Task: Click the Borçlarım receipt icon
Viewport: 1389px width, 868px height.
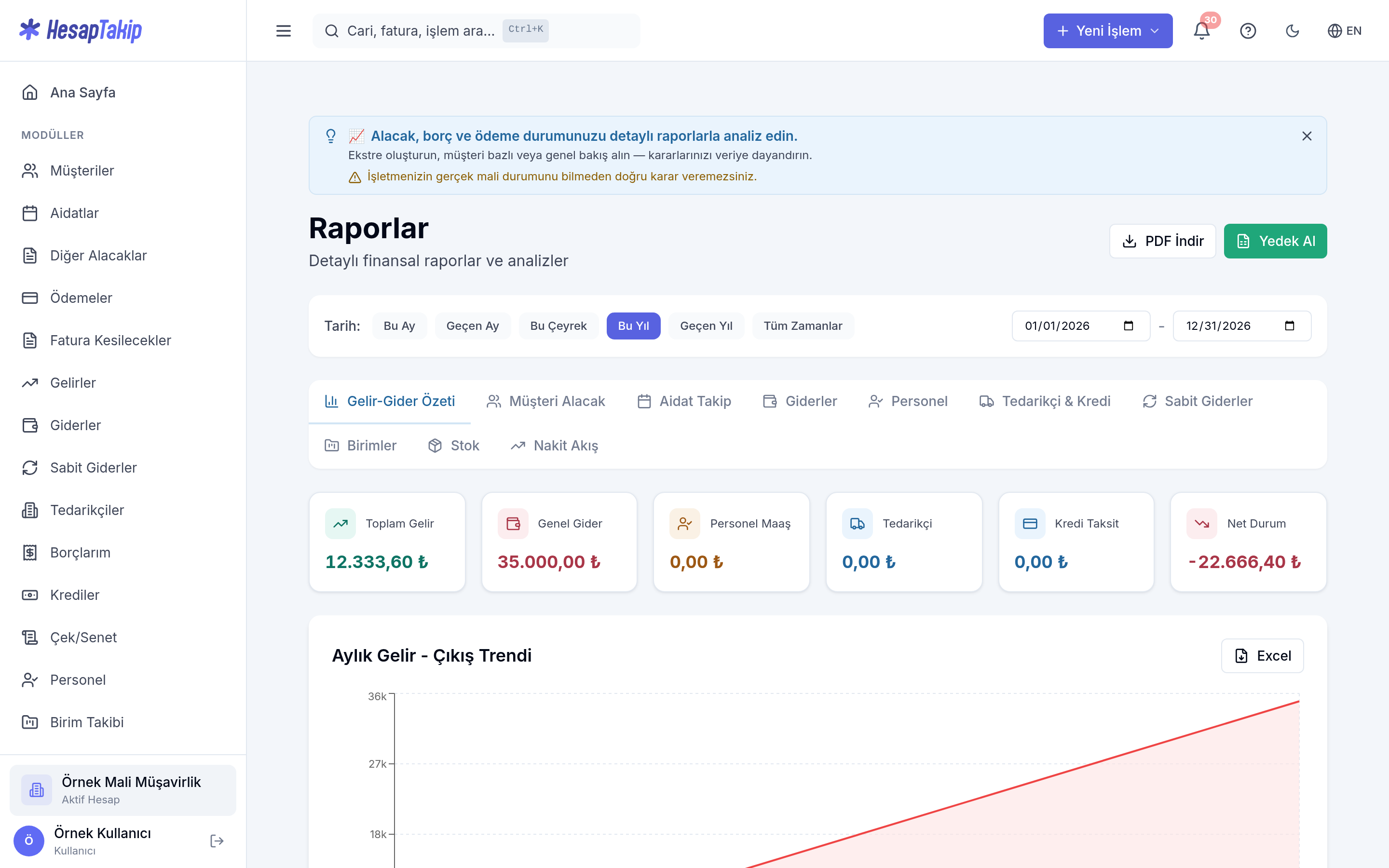Action: [30, 553]
